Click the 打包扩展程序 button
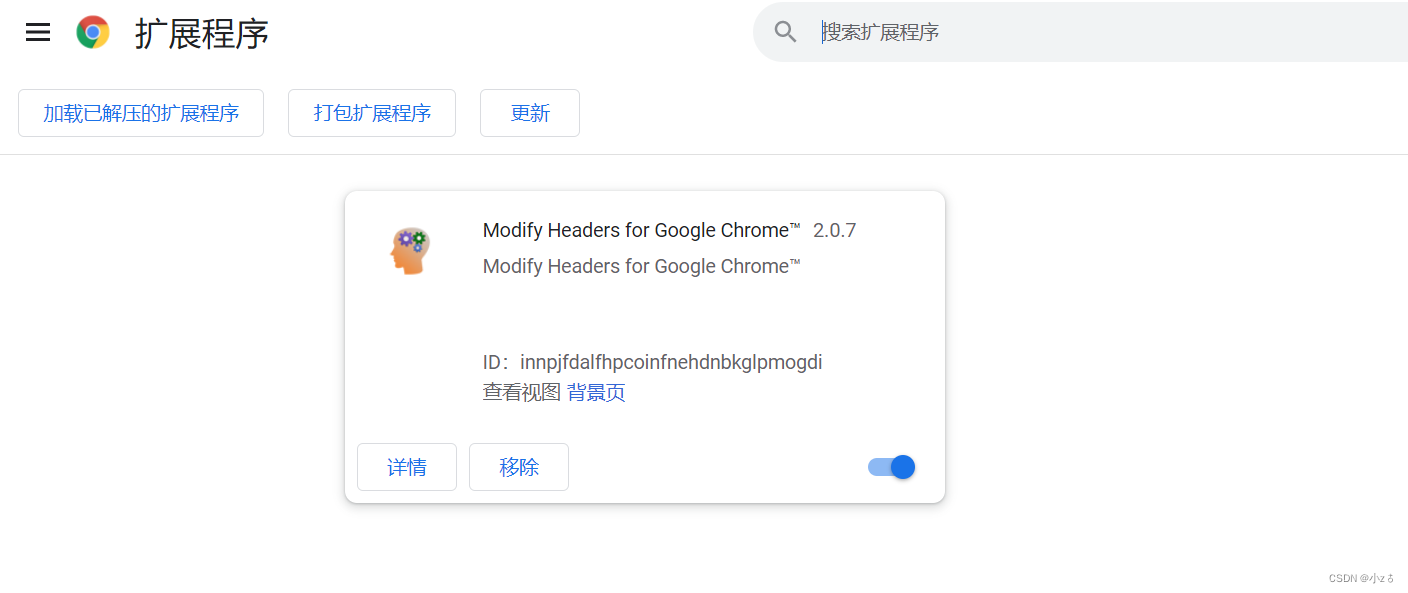The width and height of the screenshot is (1408, 593). (x=372, y=113)
